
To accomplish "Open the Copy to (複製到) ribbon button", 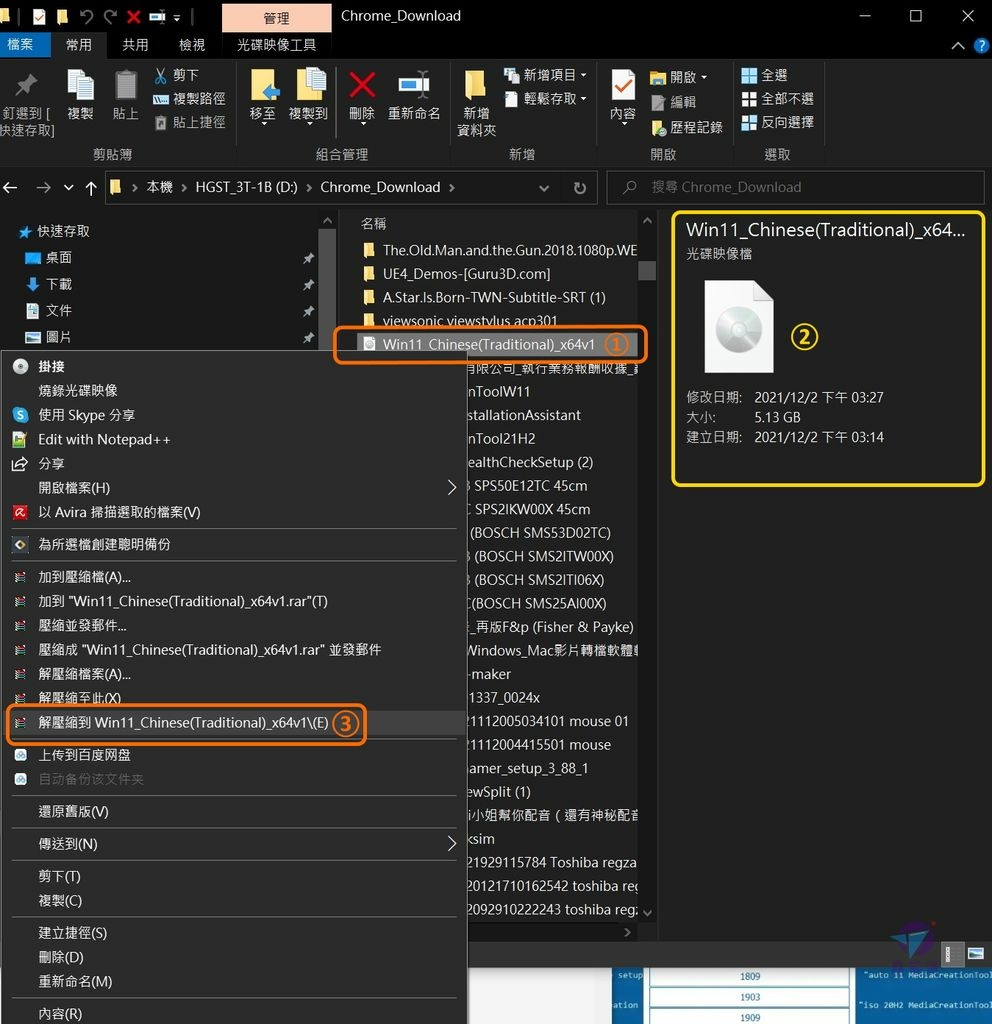I will [x=308, y=95].
